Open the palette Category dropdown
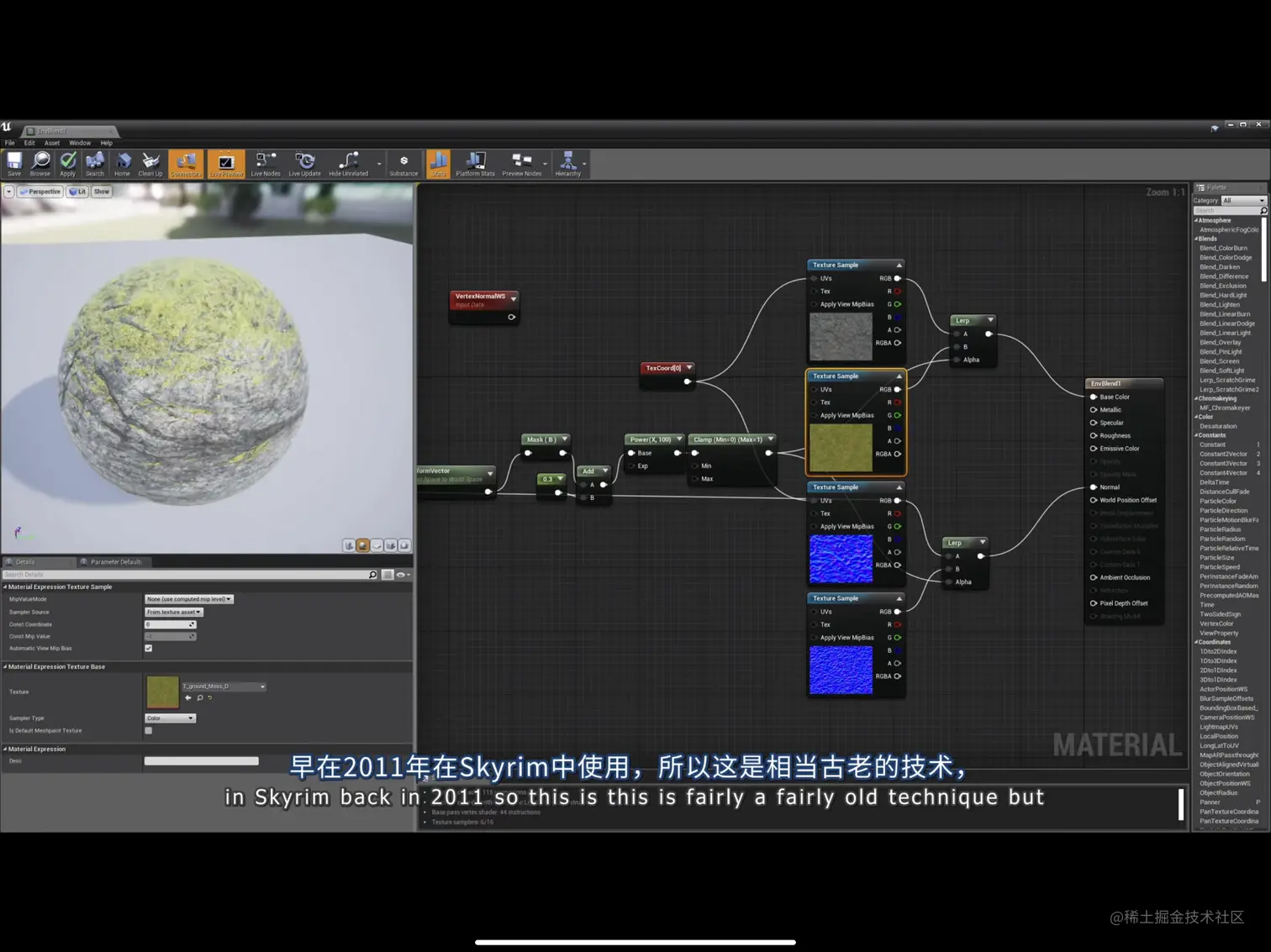 pos(1244,200)
